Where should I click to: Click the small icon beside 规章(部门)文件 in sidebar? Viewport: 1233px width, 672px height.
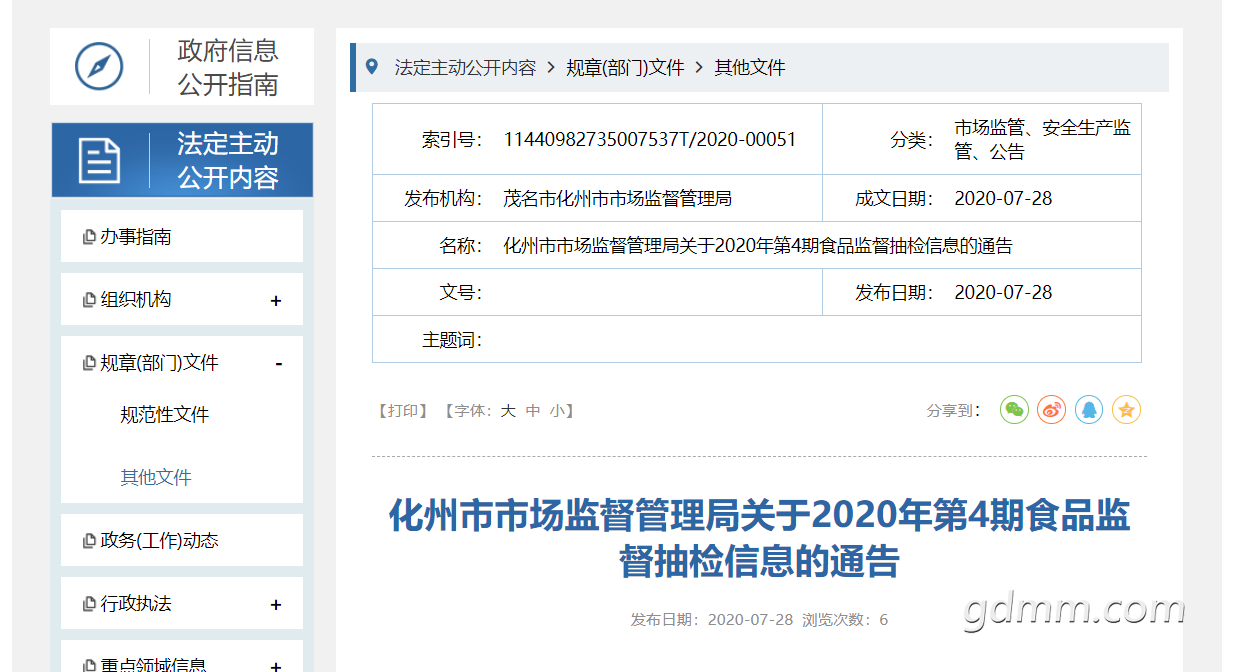click(x=89, y=364)
